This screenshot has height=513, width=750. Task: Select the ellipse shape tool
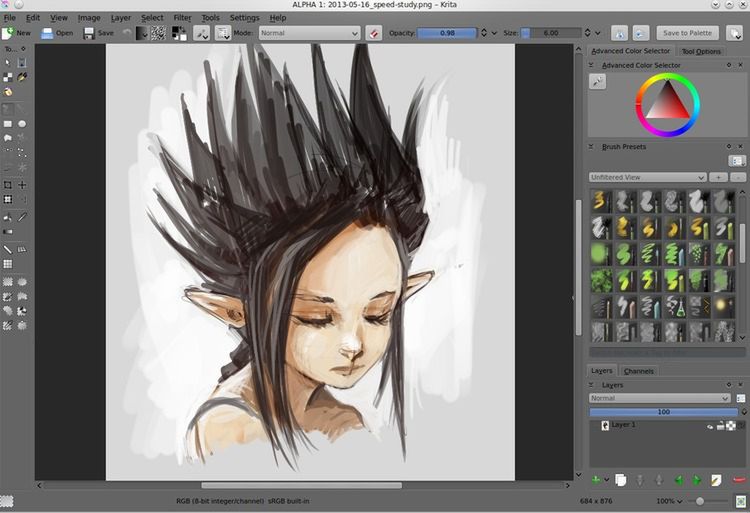22,124
